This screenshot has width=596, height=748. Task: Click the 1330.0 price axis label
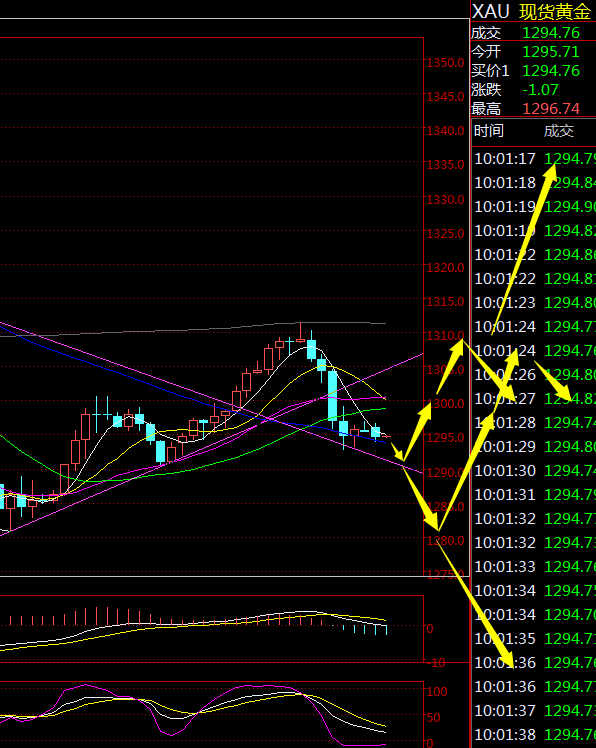coord(445,199)
